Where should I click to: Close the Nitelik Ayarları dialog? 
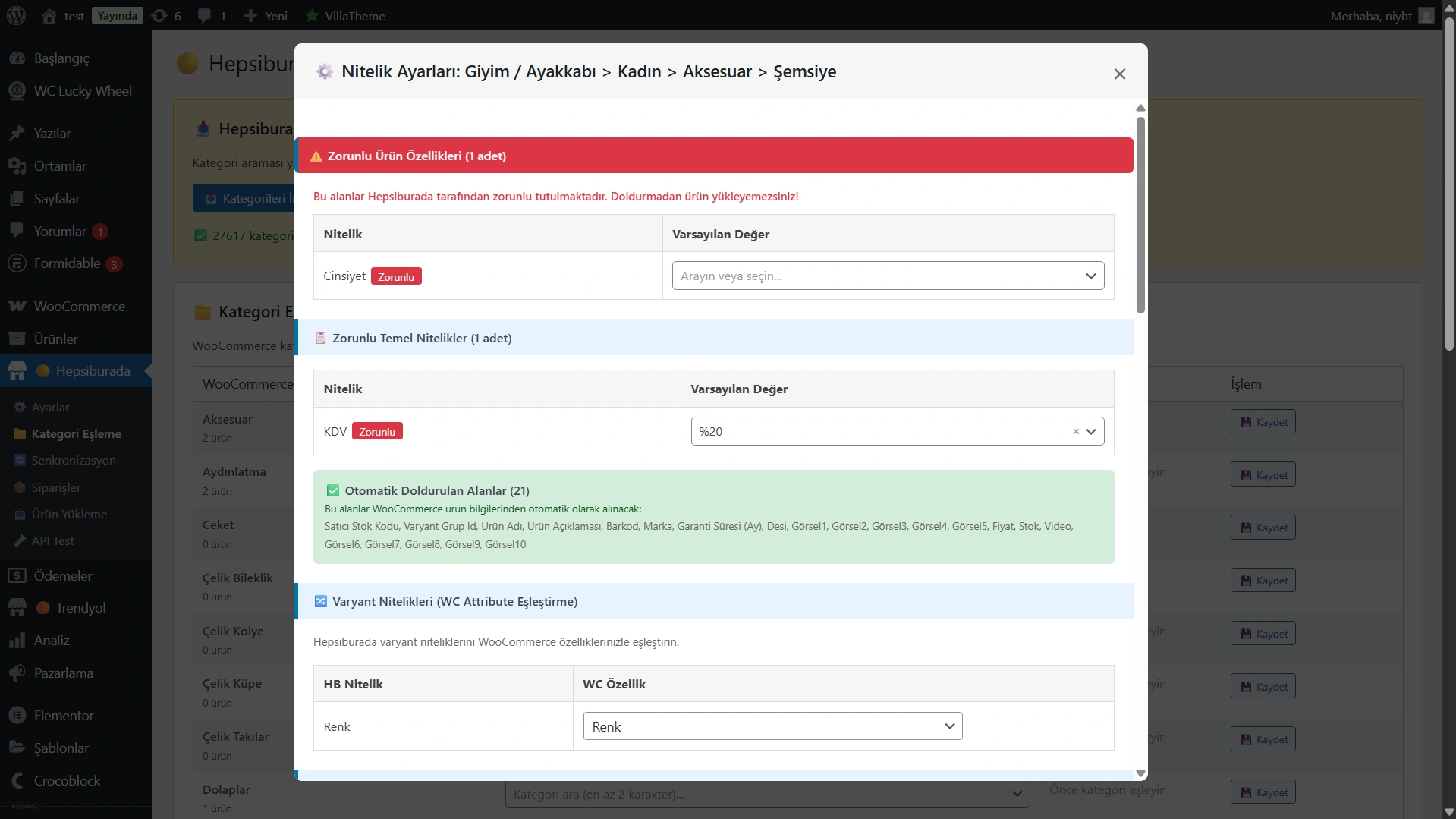tap(1119, 74)
